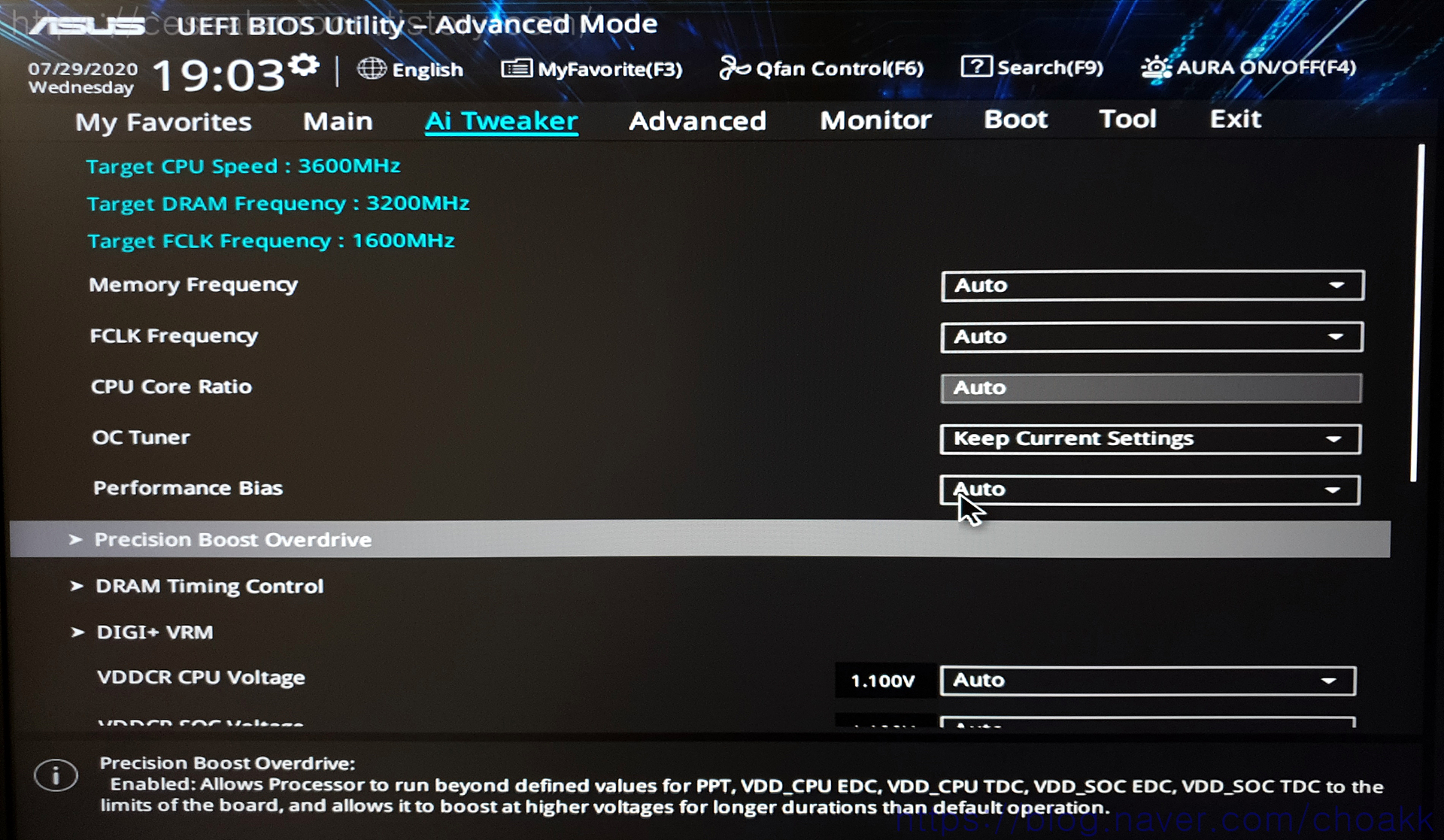Click the CPU Core Ratio Auto field
This screenshot has width=1444, height=840.
click(x=1151, y=388)
